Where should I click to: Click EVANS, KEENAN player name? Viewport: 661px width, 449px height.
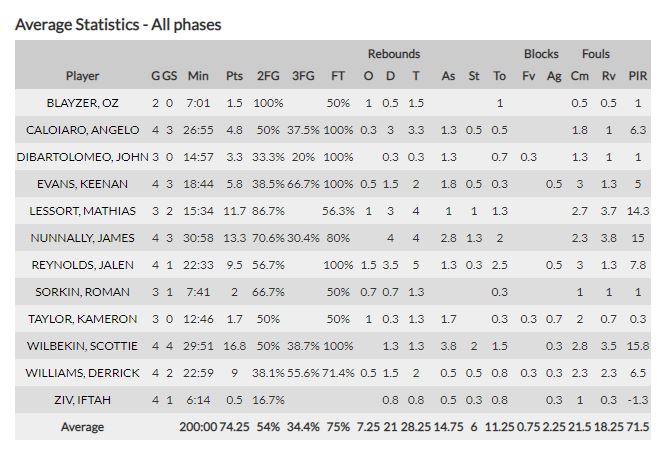pyautogui.click(x=82, y=184)
